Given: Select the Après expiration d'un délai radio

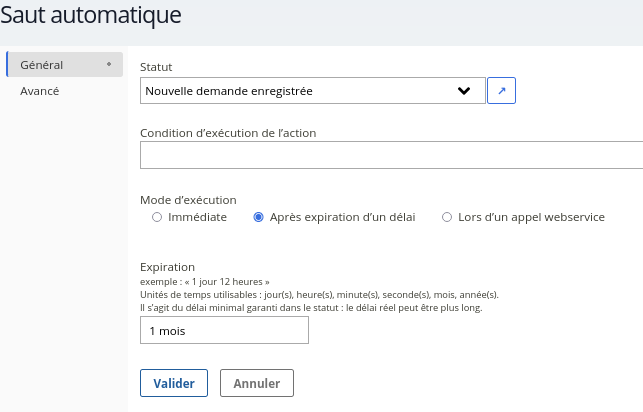Looking at the screenshot, I should pos(258,217).
